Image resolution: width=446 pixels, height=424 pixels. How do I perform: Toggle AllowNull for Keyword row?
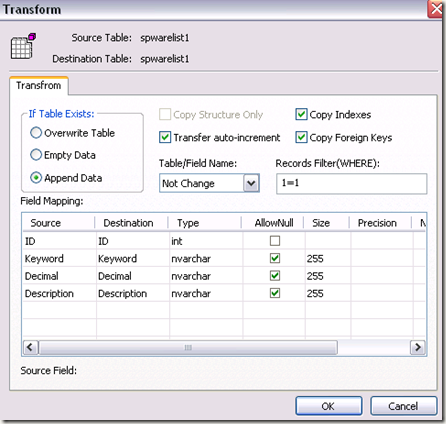point(275,258)
